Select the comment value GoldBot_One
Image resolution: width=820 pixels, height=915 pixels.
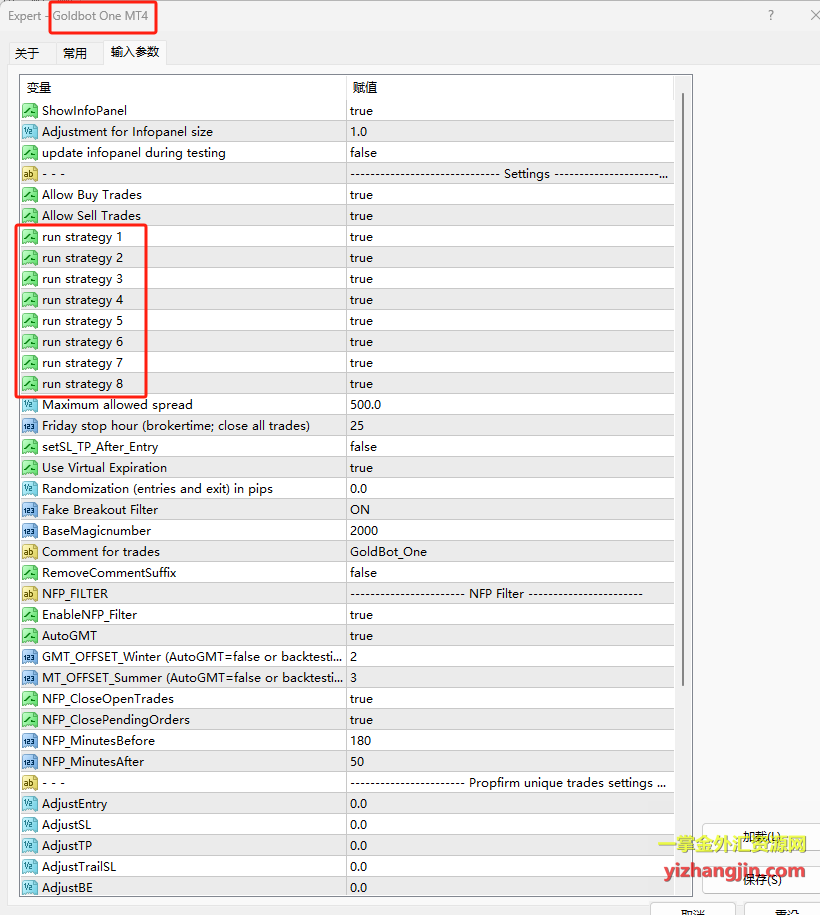[x=388, y=551]
